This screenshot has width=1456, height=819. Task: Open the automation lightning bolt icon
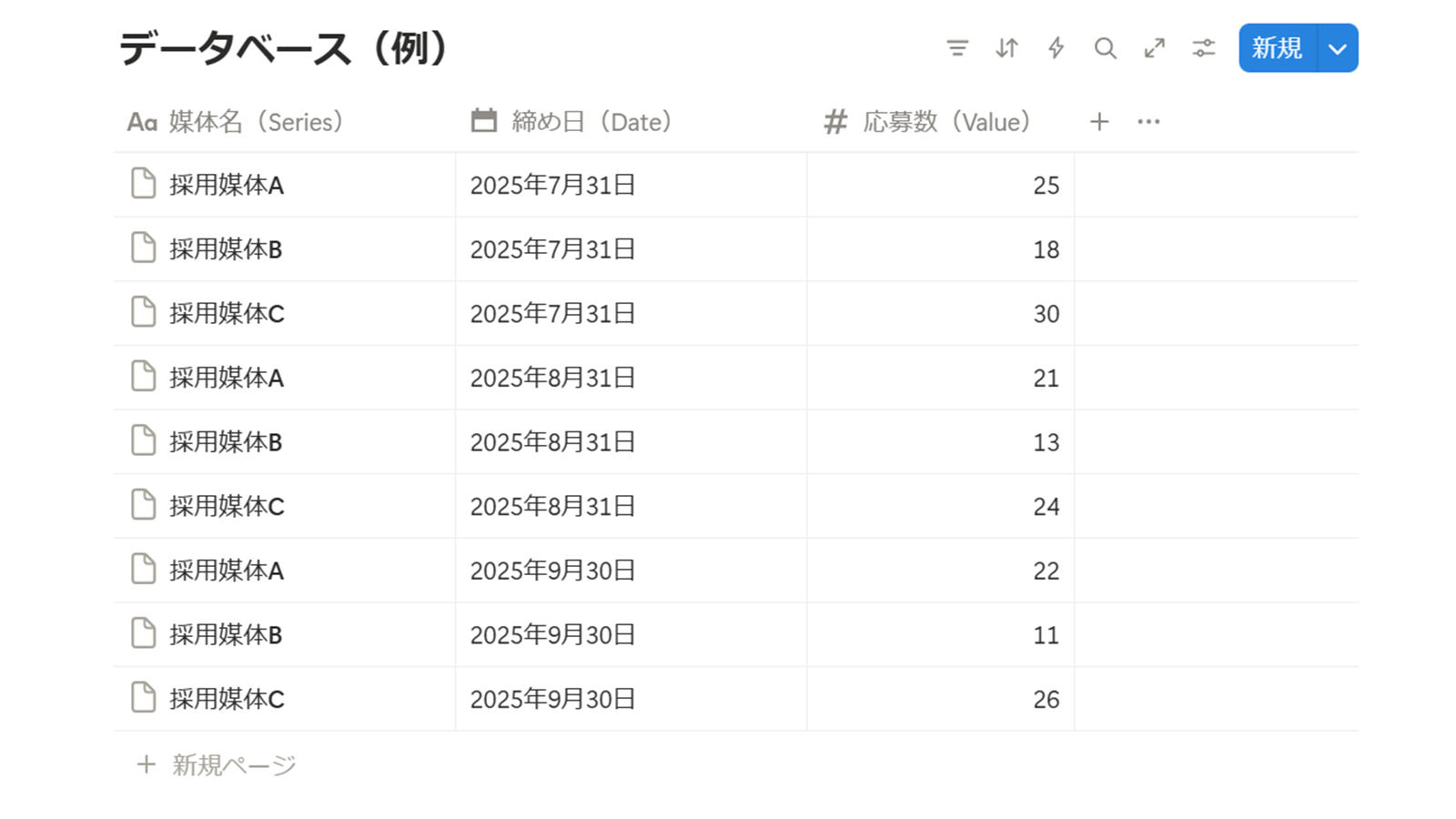tap(1056, 48)
